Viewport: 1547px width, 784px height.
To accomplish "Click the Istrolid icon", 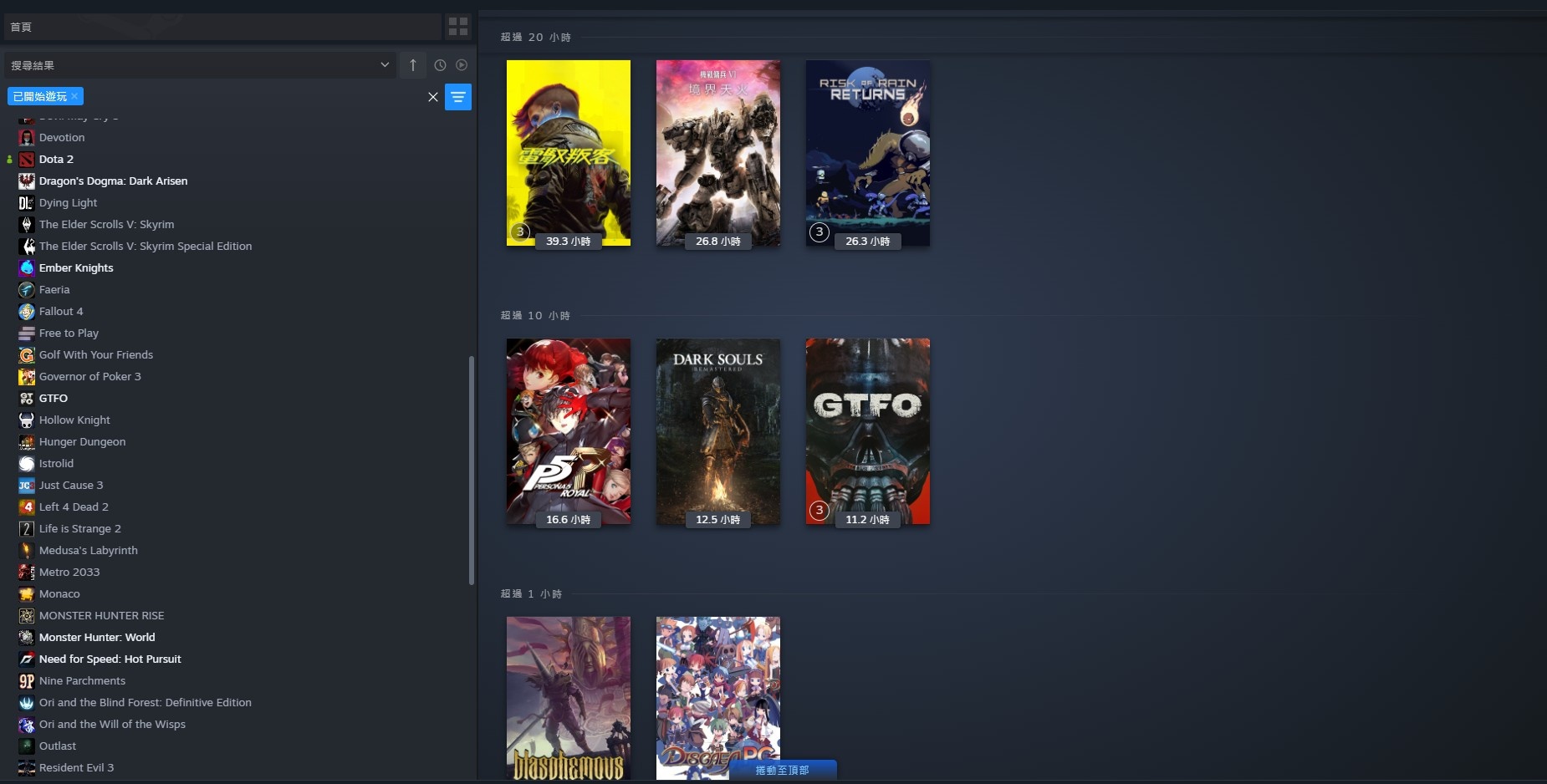I will pos(27,464).
